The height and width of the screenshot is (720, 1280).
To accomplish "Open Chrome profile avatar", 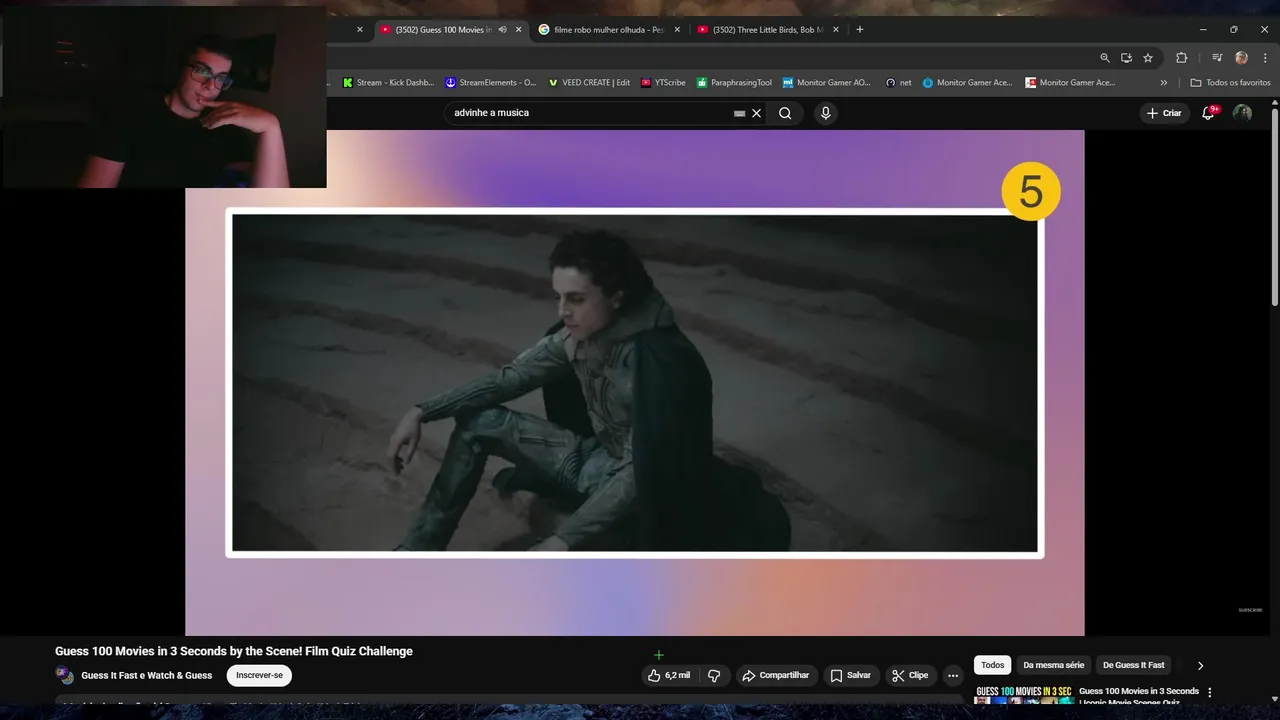I will tap(1241, 58).
